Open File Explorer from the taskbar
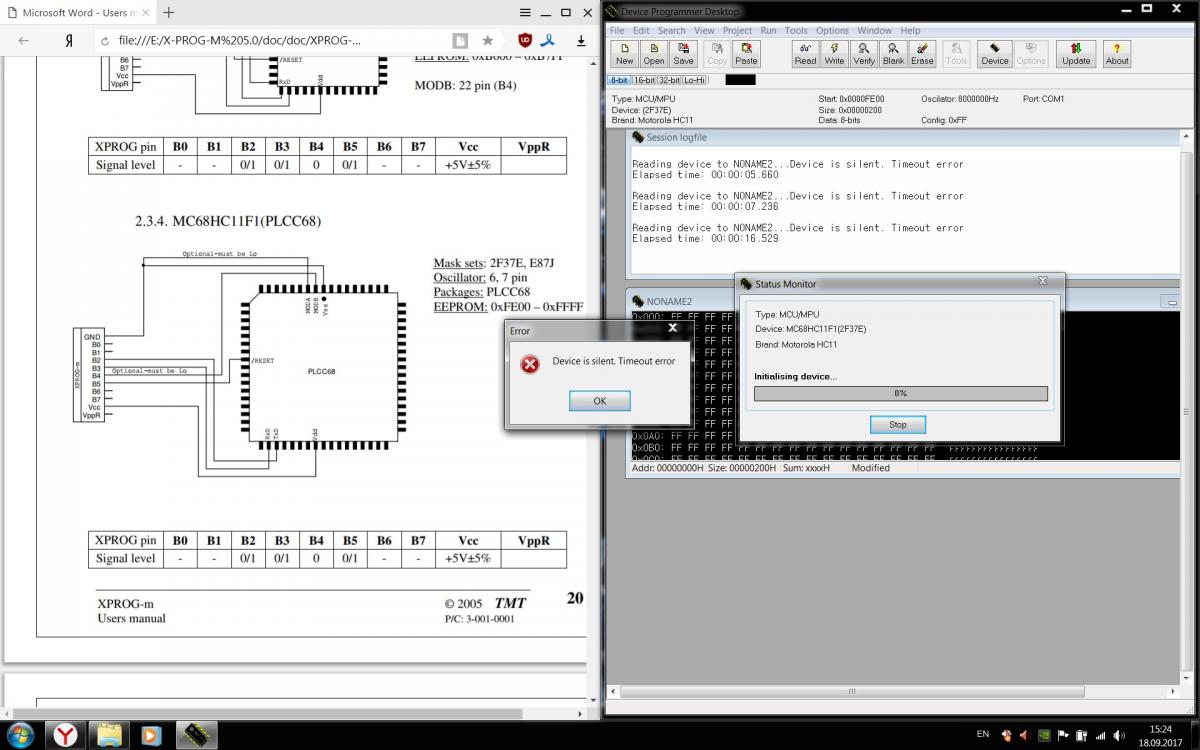The image size is (1200, 750). pyautogui.click(x=109, y=735)
